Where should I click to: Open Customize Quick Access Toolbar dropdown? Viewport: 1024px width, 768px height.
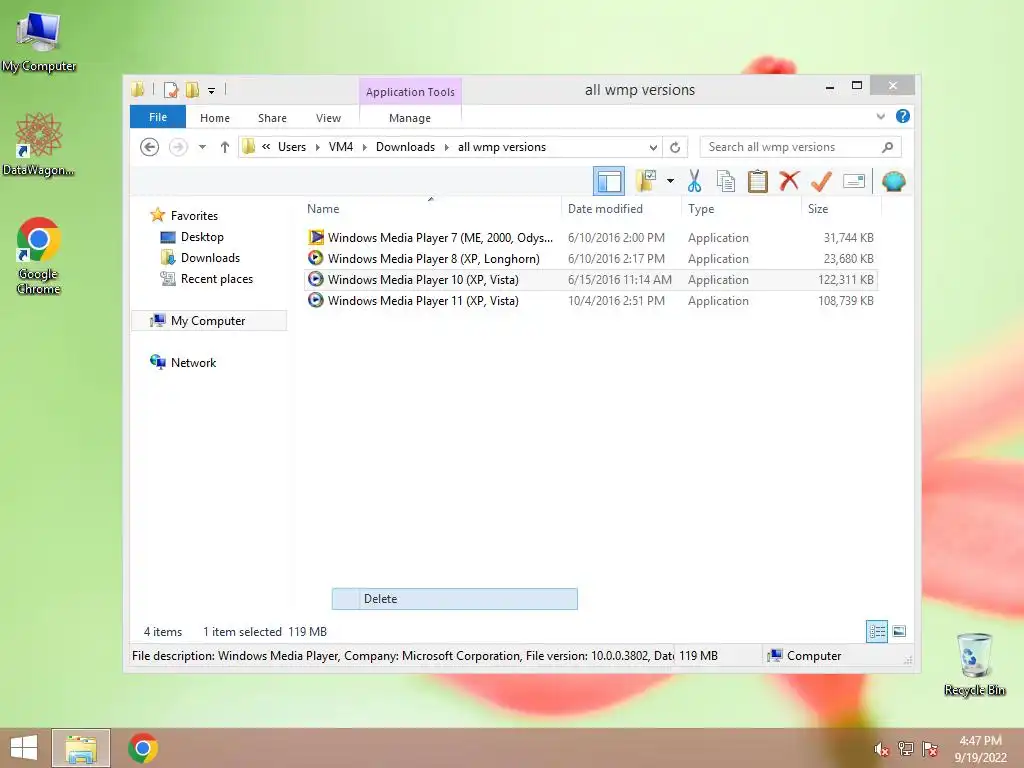tap(212, 91)
